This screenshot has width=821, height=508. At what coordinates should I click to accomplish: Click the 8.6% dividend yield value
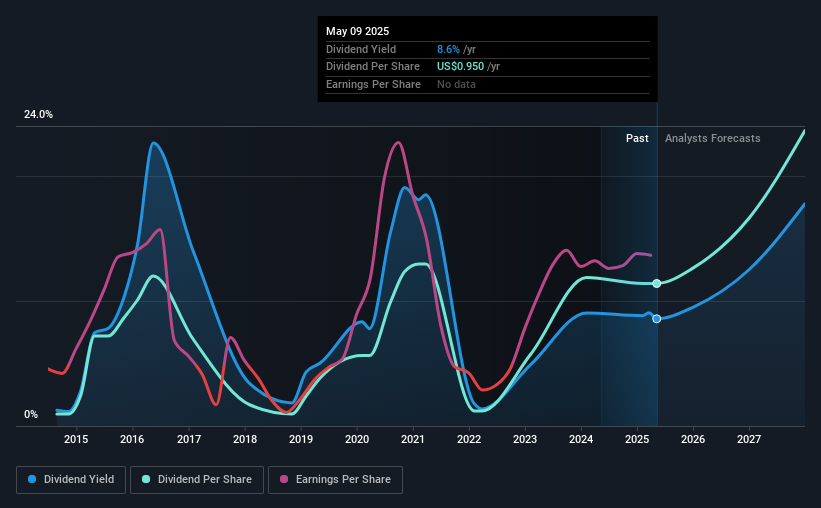tap(448, 49)
